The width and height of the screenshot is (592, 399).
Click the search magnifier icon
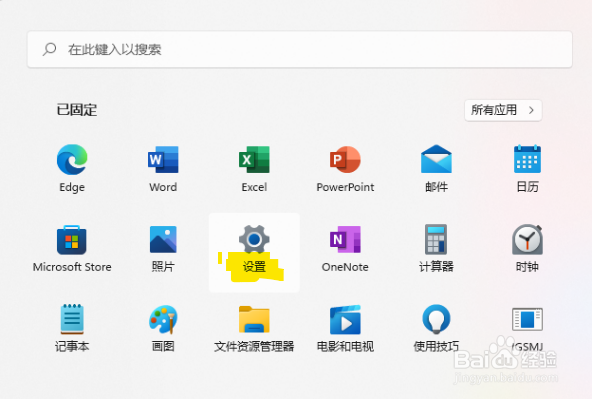click(x=49, y=49)
